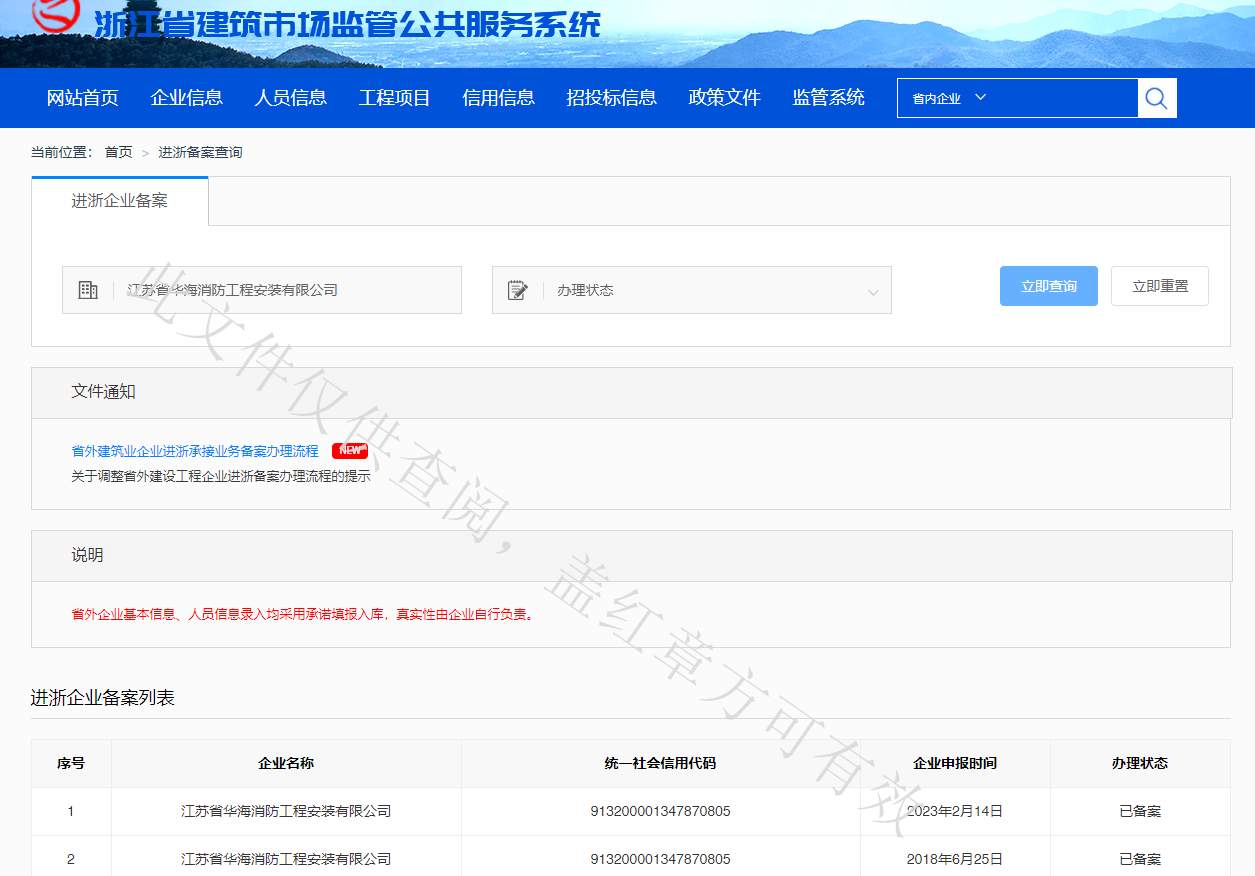Open 省外建筑业企业进浙承接业务备案办理流程 link
Image resolution: width=1255 pixels, height=876 pixels.
194,450
